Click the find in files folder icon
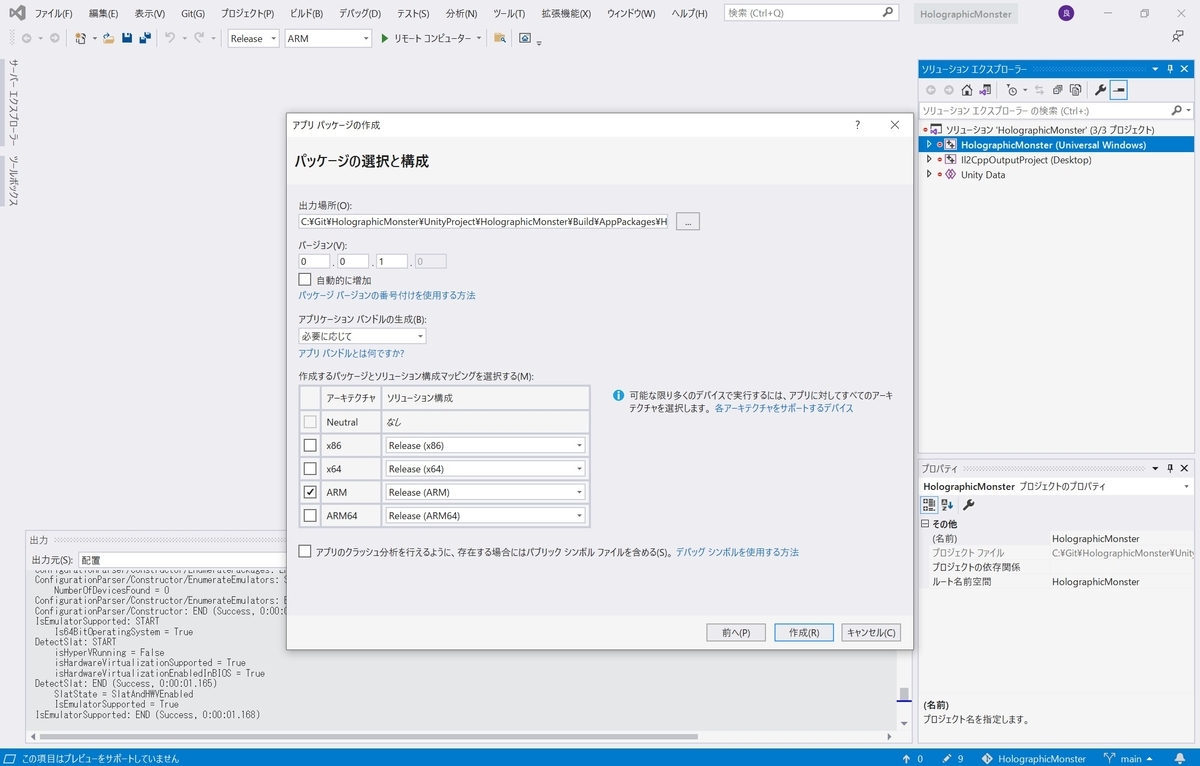Screen dimensions: 1200x766 [x=499, y=38]
